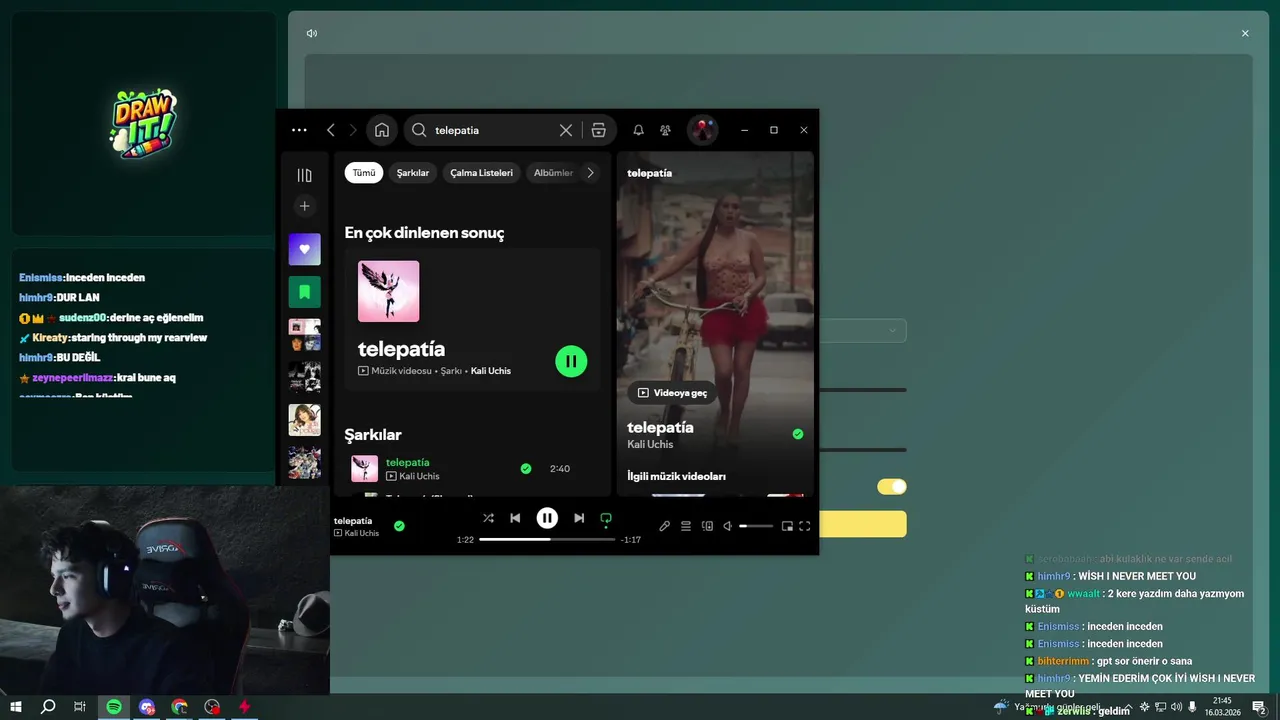
Task: Switch Spotify player to full screen
Action: point(805,526)
